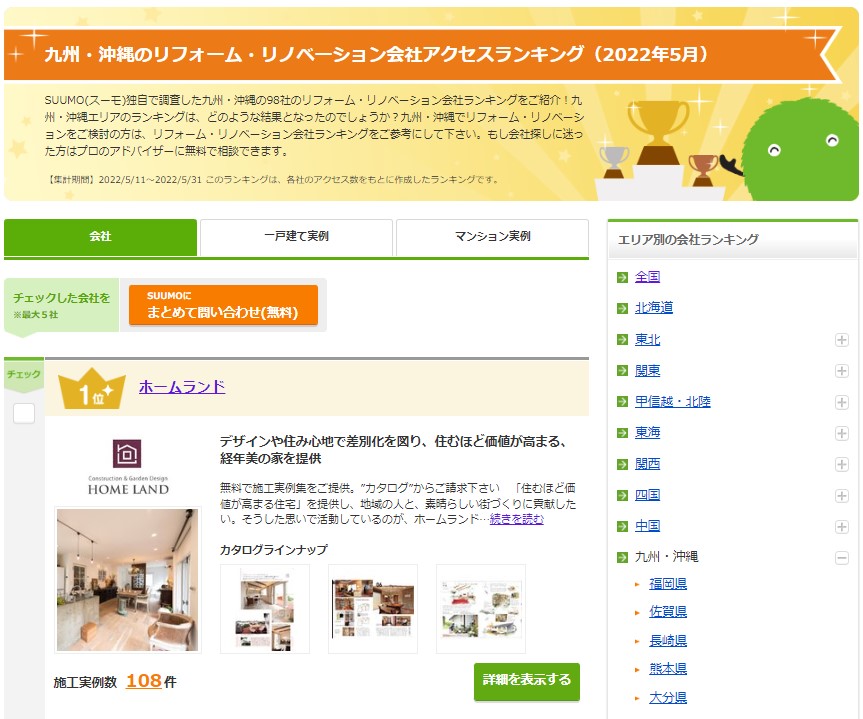Click the green arrow icon beside 甲信越・北陸
Image resolution: width=863 pixels, height=719 pixels.
(622, 402)
